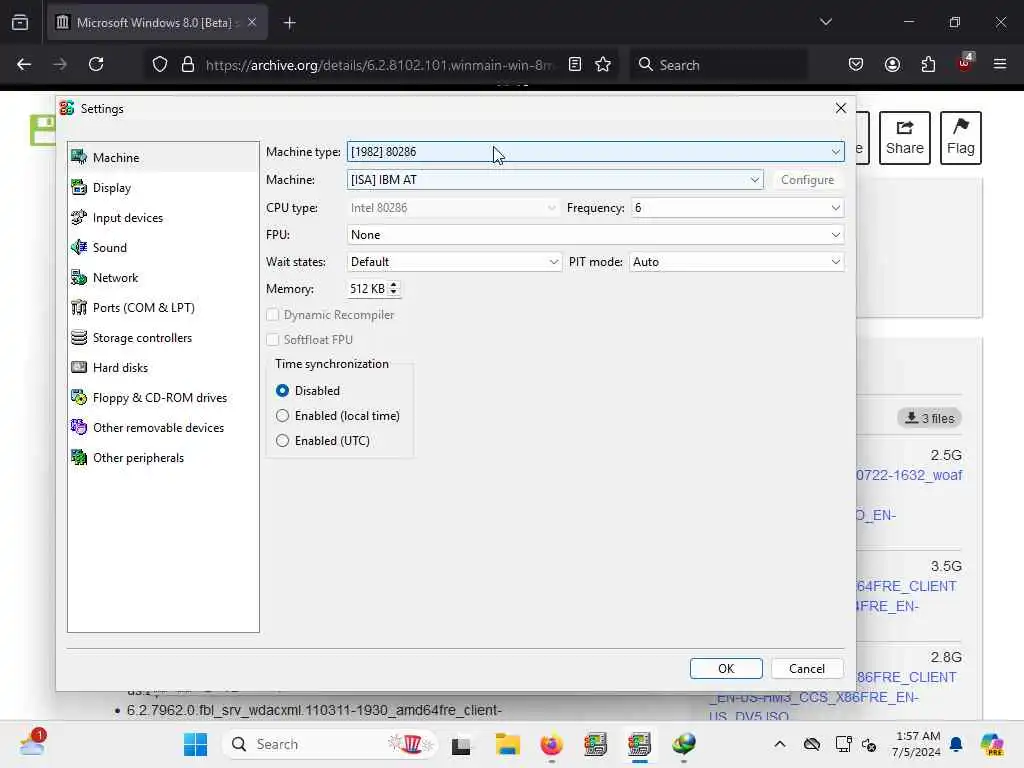Enable the Dynamic Recompiler checkbox
The height and width of the screenshot is (768, 1024).
point(272,315)
